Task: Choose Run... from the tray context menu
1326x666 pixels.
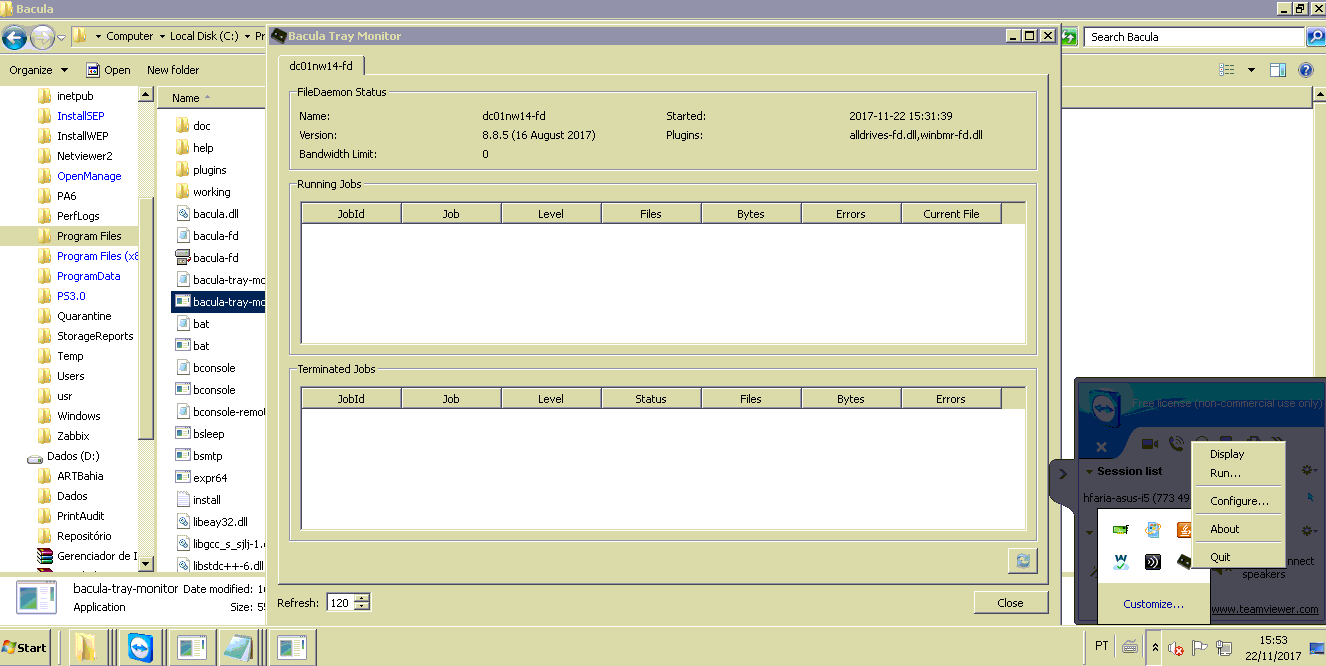Action: 1225,473
